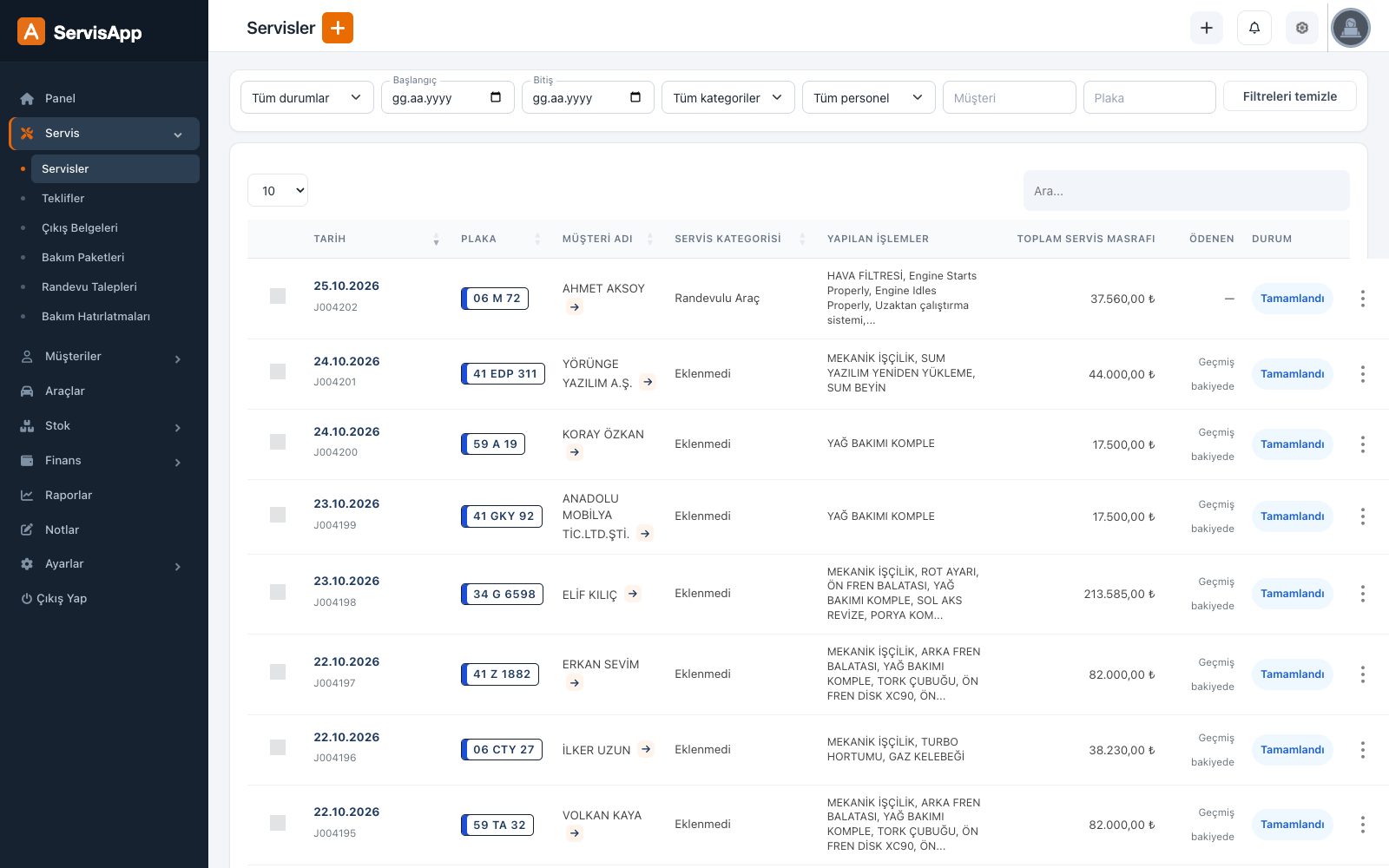Viewport: 1389px width, 868px height.
Task: Open the Tüm kategoriler dropdown
Action: [x=728, y=97]
